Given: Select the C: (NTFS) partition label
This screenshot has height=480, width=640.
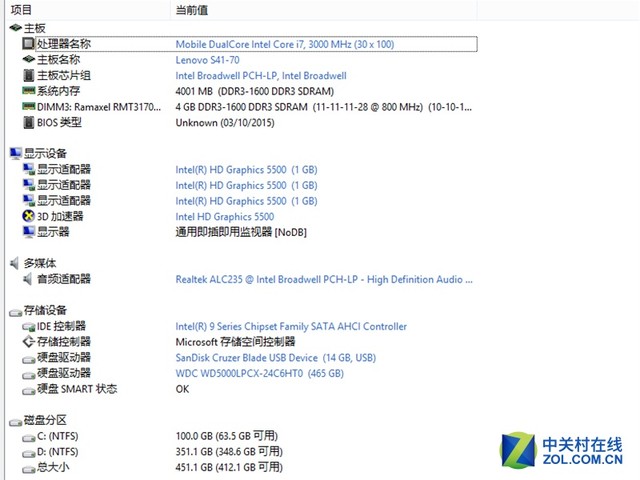Looking at the screenshot, I should tap(58, 436).
